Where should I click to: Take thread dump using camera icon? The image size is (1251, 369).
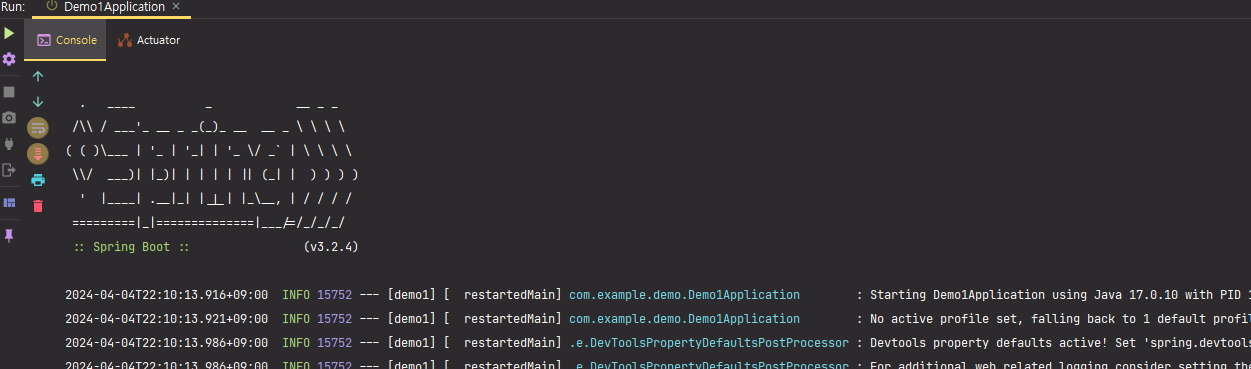[x=9, y=117]
